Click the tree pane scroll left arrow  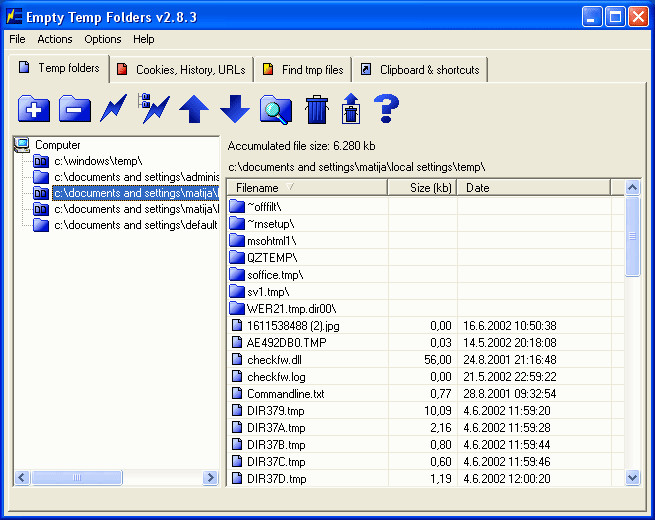pos(22,477)
